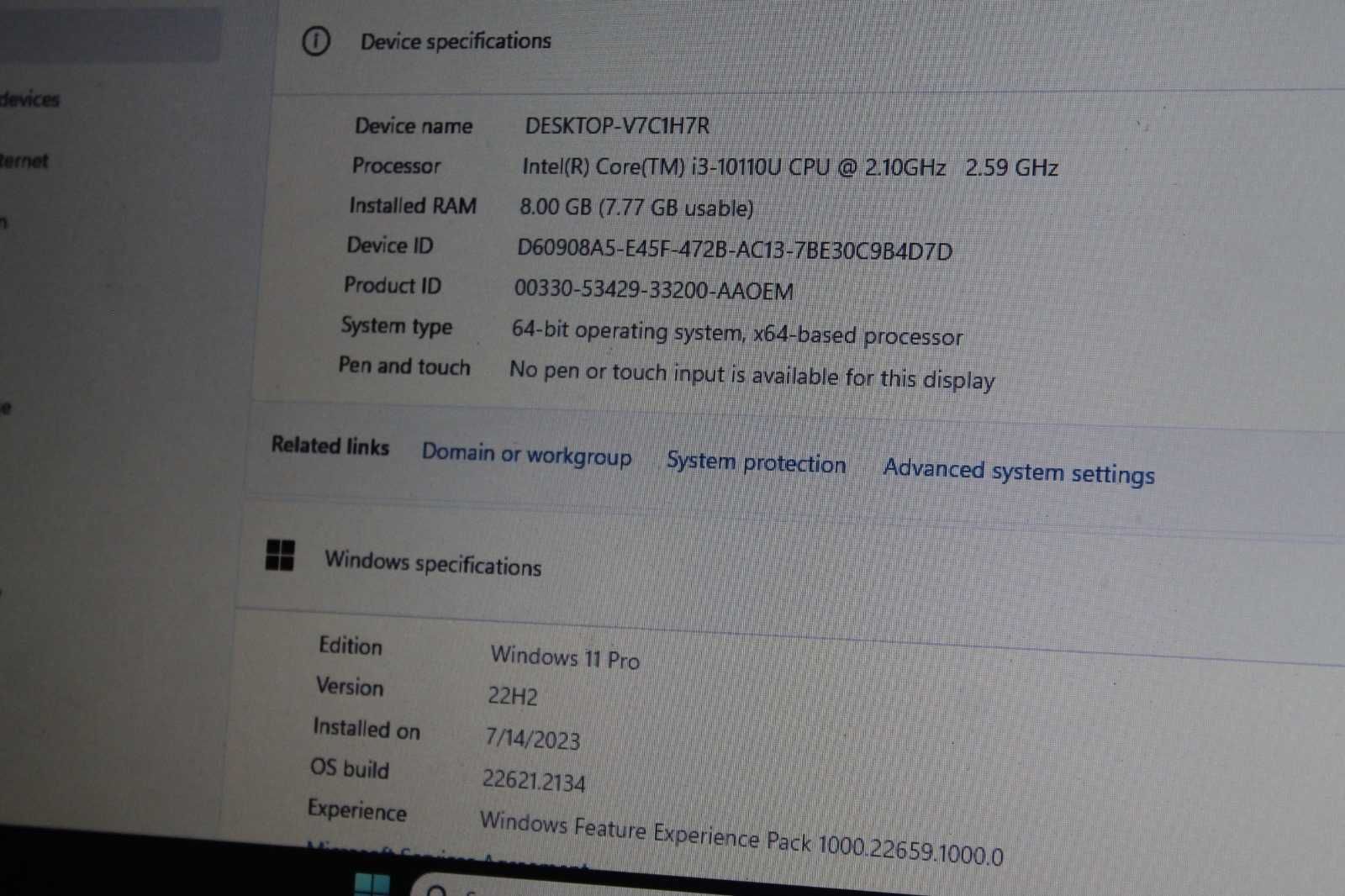Click the Processor label
This screenshot has width=1345, height=896.
pos(396,166)
